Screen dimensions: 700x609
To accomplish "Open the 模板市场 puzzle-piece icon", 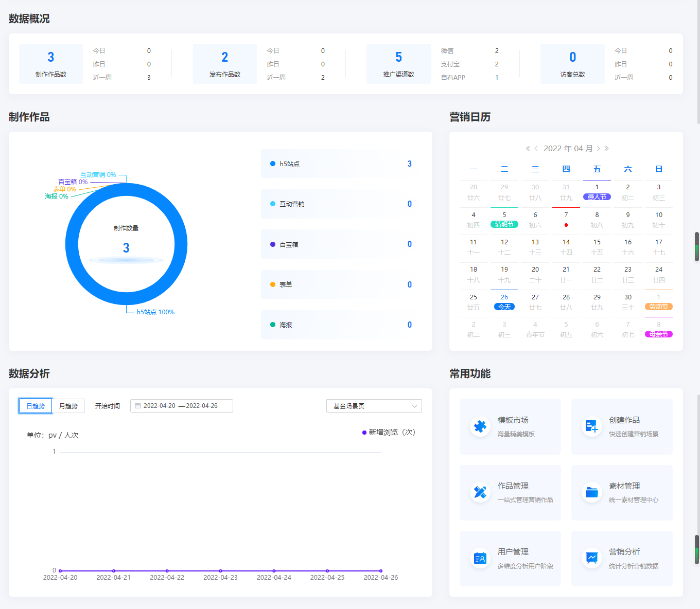I will coord(480,426).
